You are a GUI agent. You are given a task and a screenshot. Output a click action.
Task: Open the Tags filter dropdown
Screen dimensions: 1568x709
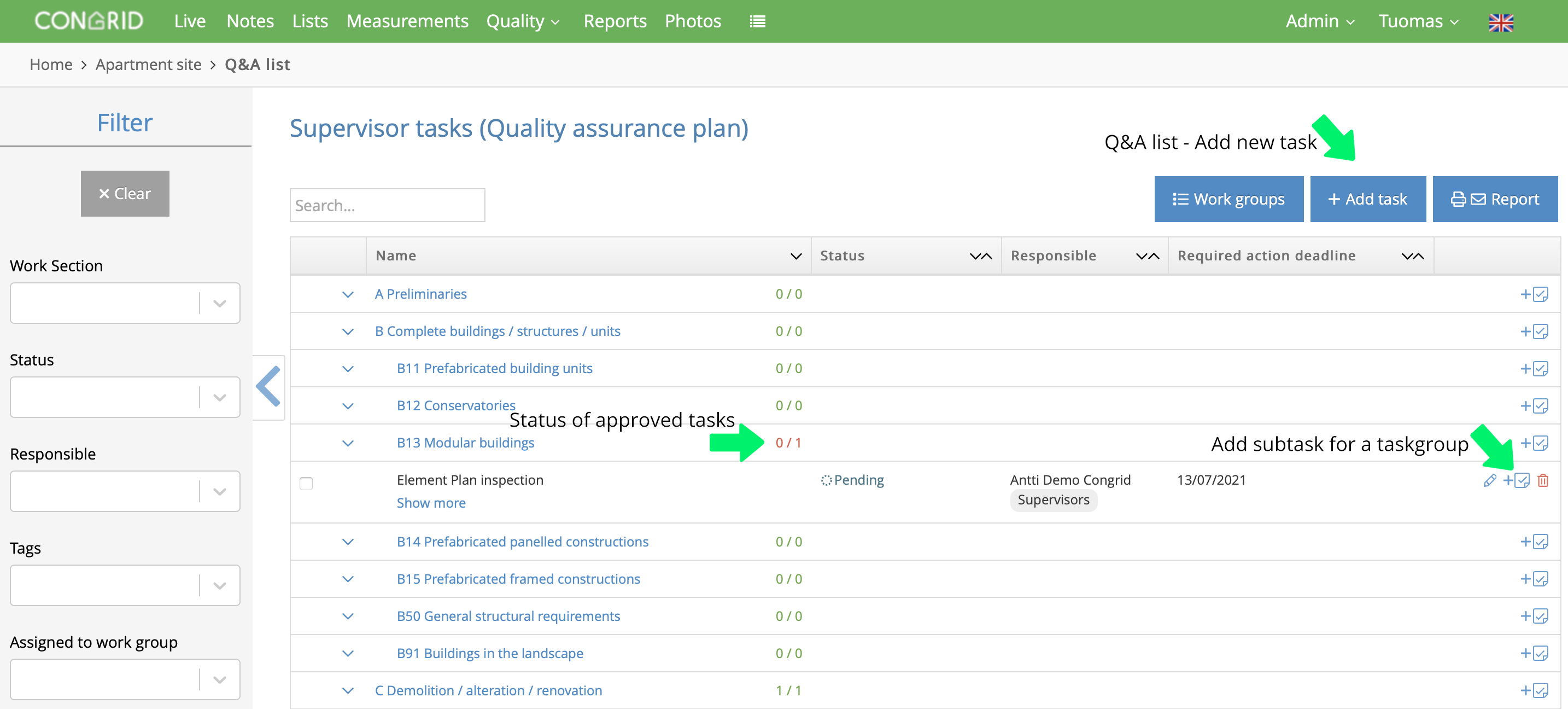click(125, 585)
